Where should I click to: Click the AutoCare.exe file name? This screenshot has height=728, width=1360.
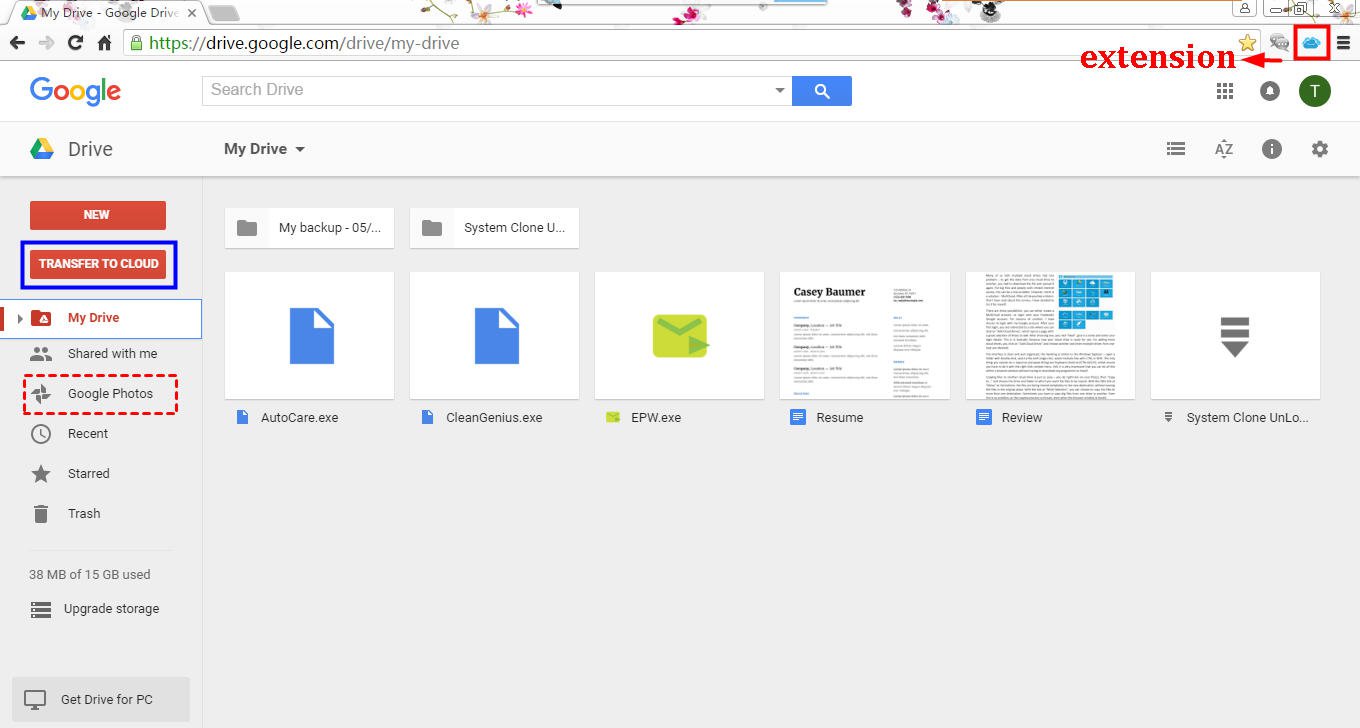(299, 418)
